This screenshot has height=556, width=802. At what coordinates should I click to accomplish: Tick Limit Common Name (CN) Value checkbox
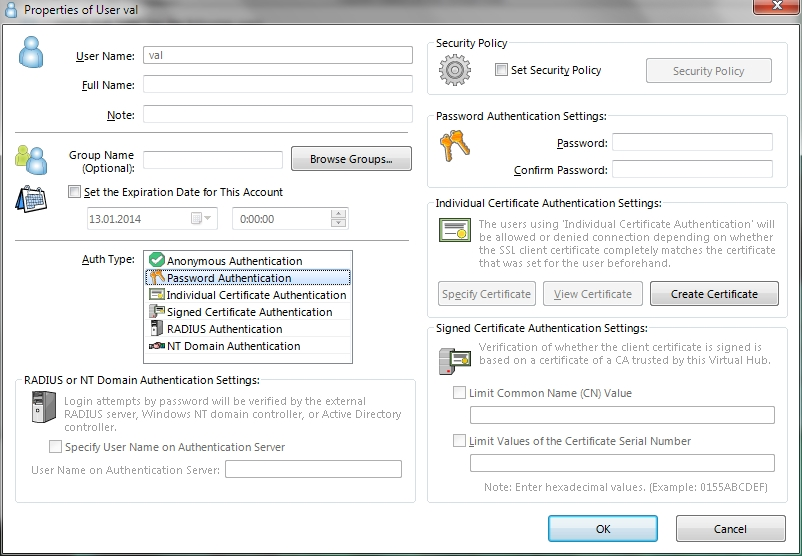point(459,393)
